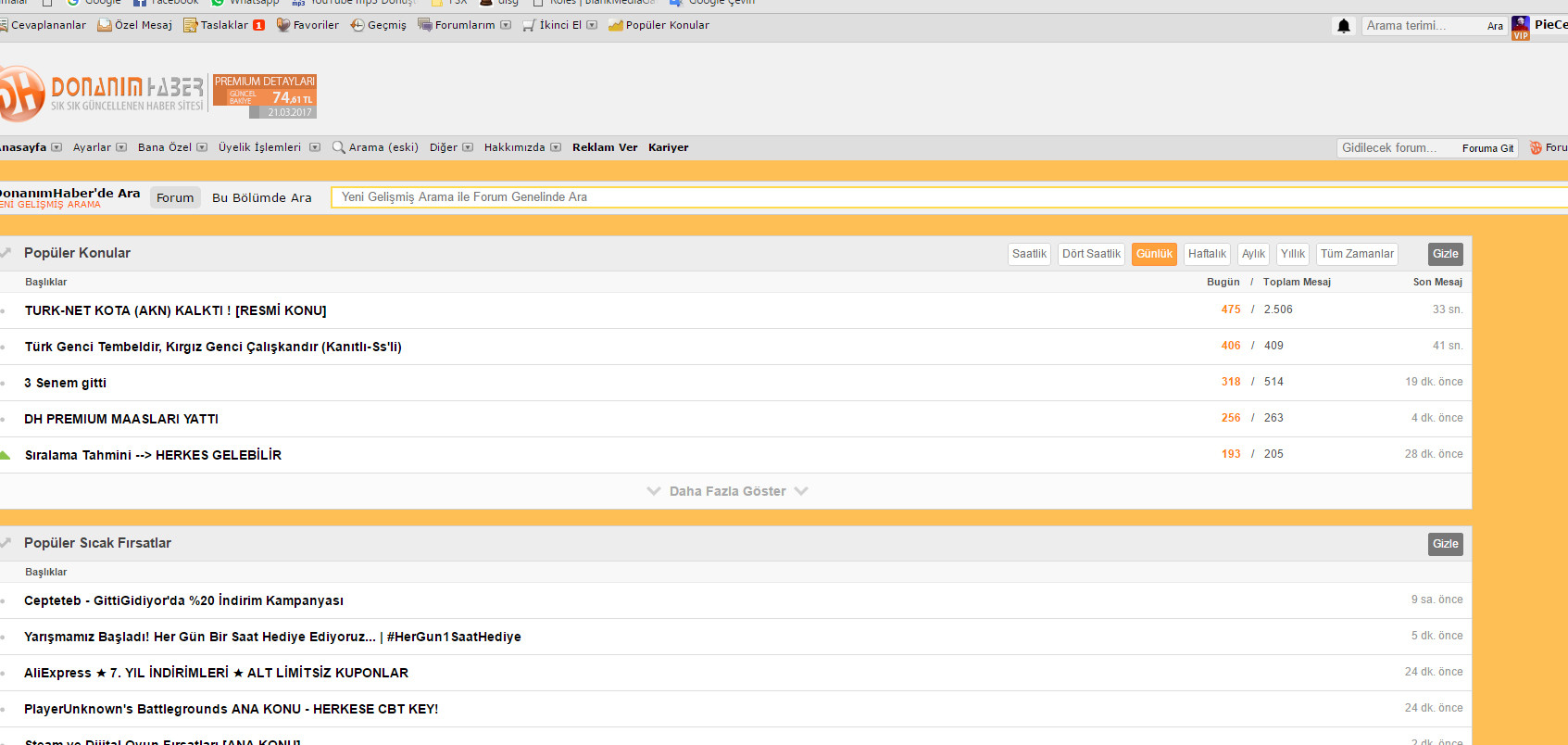1568x745 pixels.
Task: Hide the Popüler Sıcak Fırsatlar section with Gizle
Action: point(1445,544)
